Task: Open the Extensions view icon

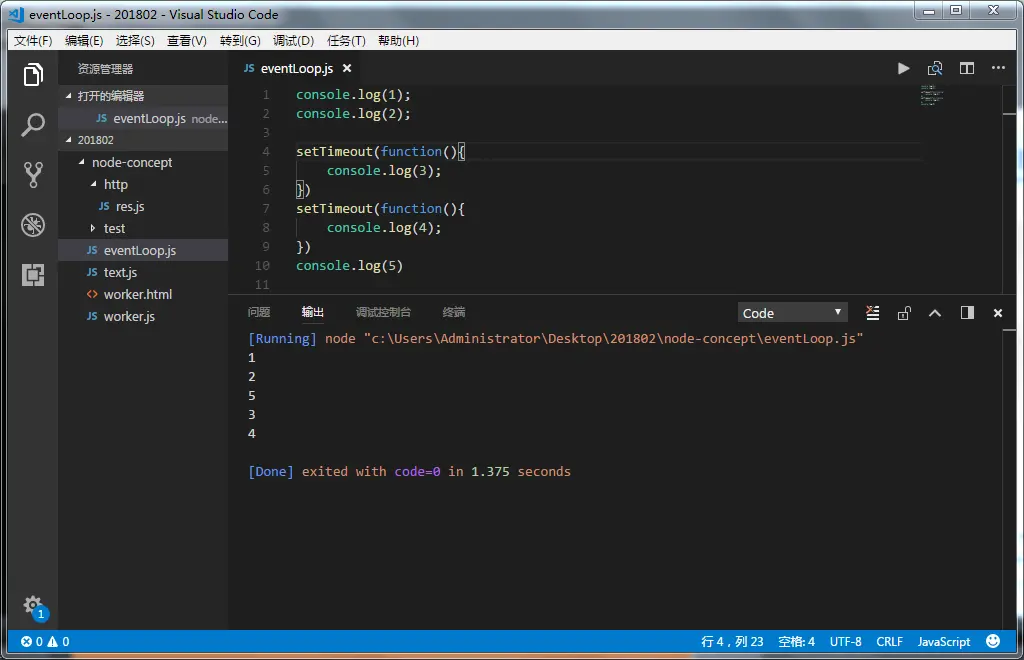Action: [x=33, y=275]
